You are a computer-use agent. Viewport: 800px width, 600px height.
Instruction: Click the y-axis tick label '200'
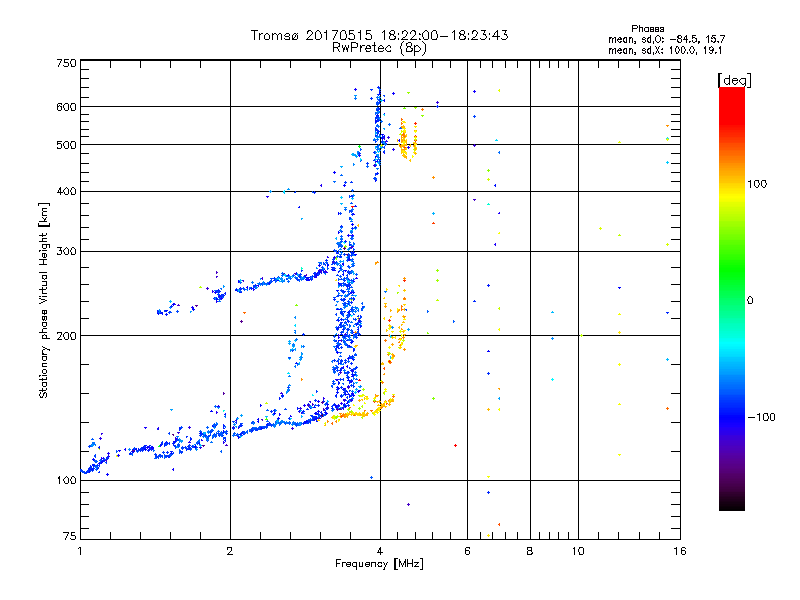coord(66,336)
